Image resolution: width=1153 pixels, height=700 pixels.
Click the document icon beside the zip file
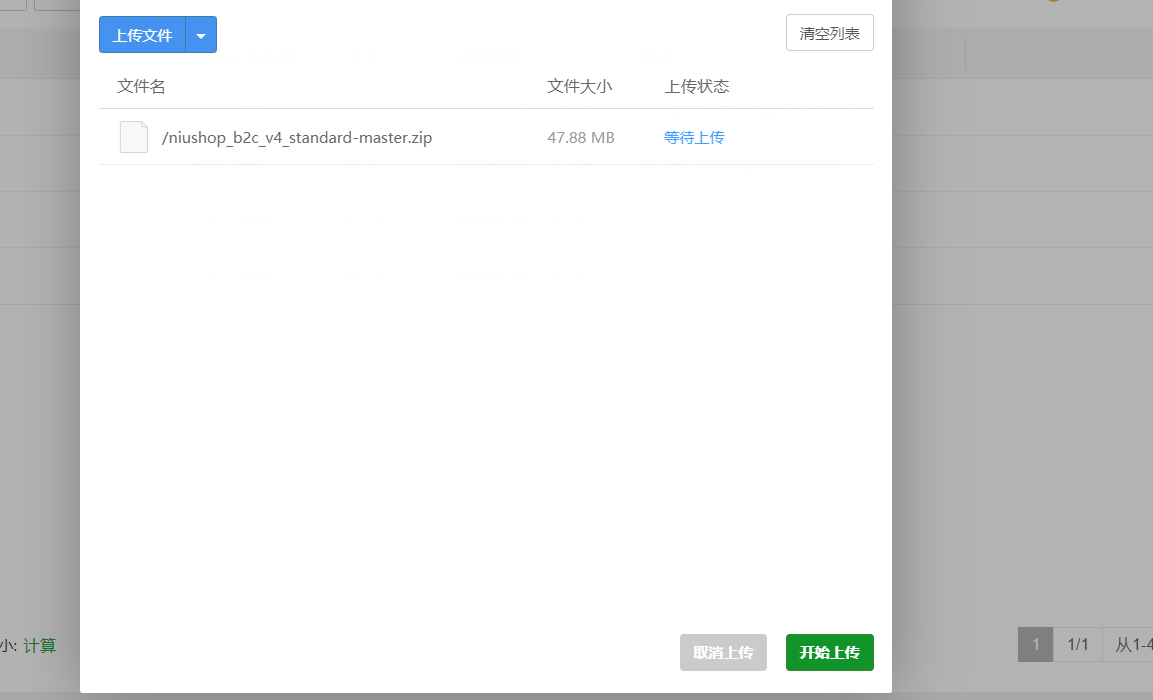(133, 137)
